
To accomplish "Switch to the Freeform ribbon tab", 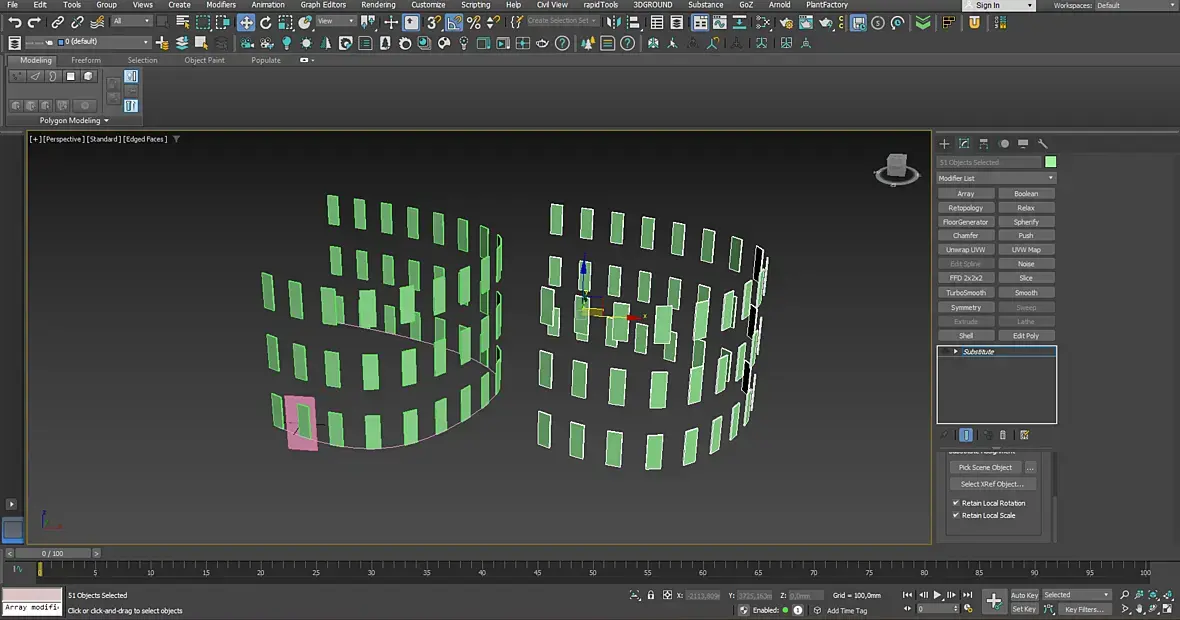I will point(86,60).
